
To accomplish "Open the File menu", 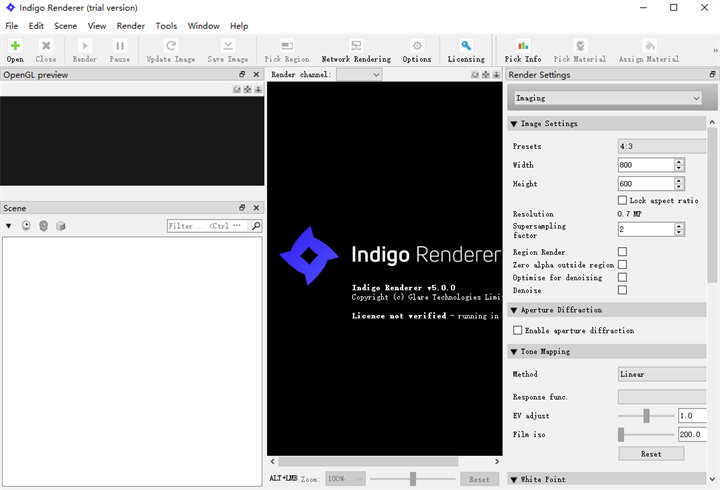I will point(11,26).
